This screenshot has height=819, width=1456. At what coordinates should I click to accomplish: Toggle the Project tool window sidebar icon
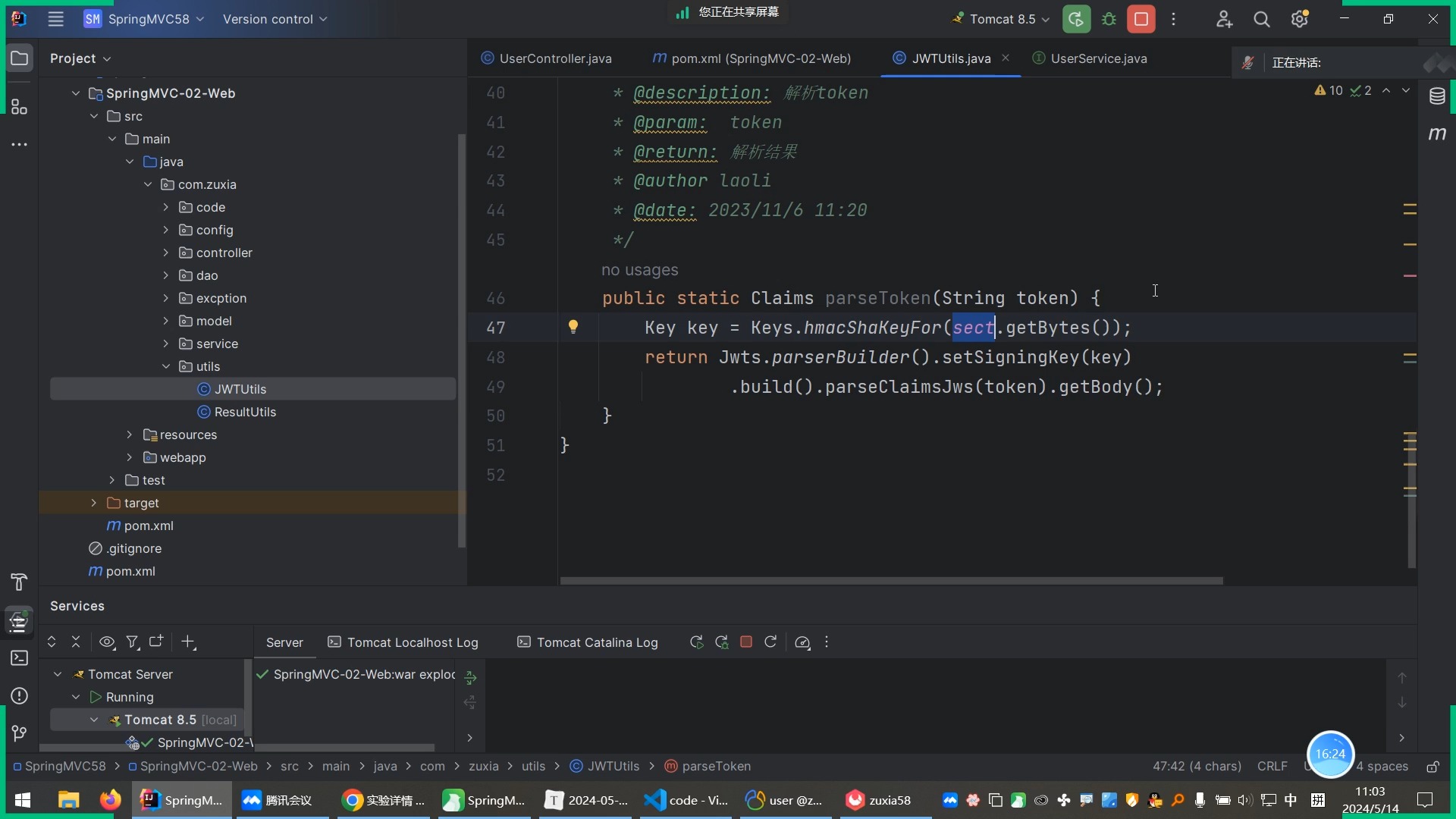pos(20,58)
